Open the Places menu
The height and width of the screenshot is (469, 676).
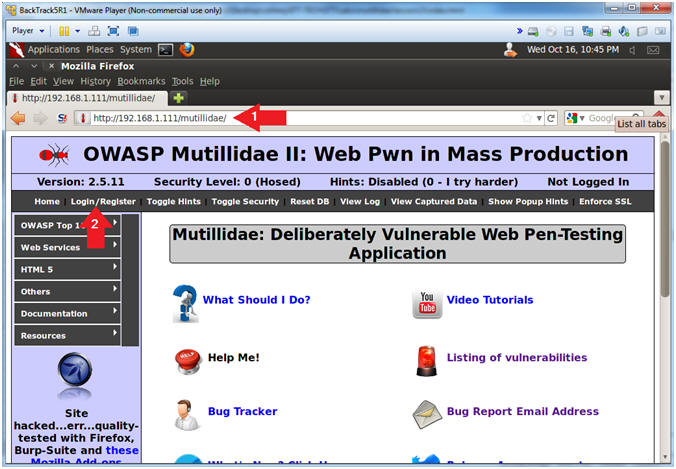100,50
